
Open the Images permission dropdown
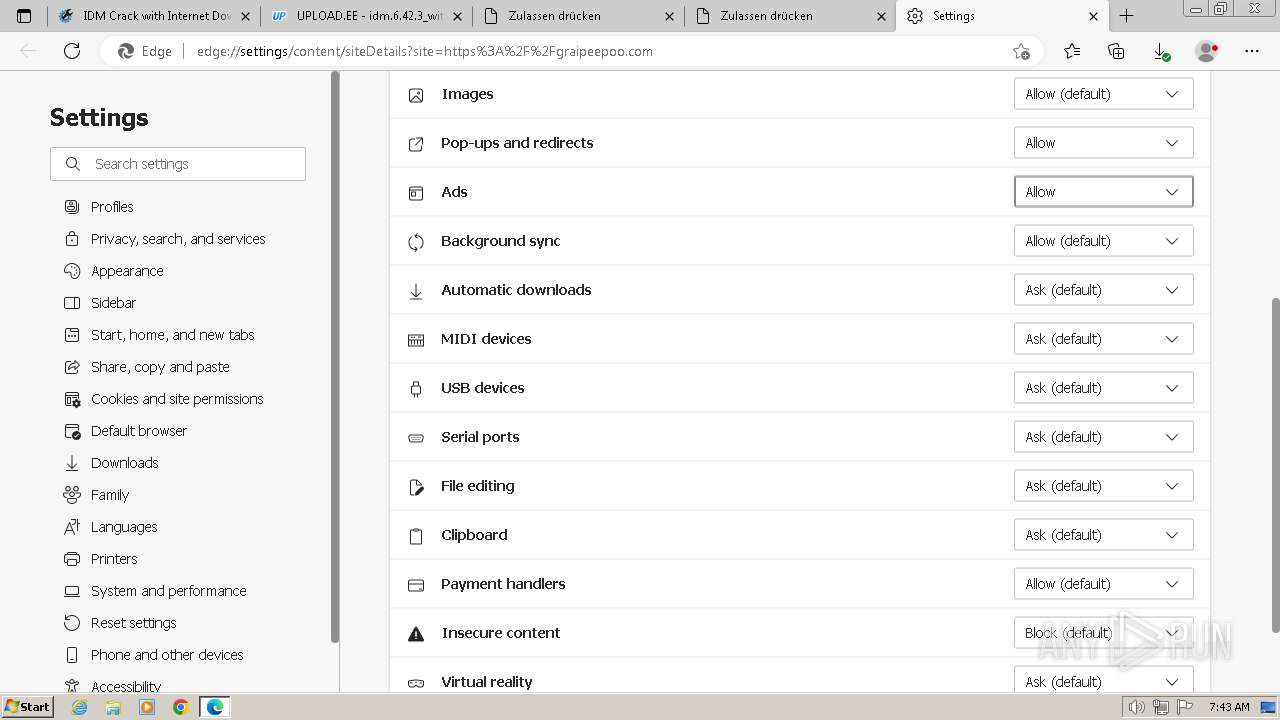(1103, 94)
